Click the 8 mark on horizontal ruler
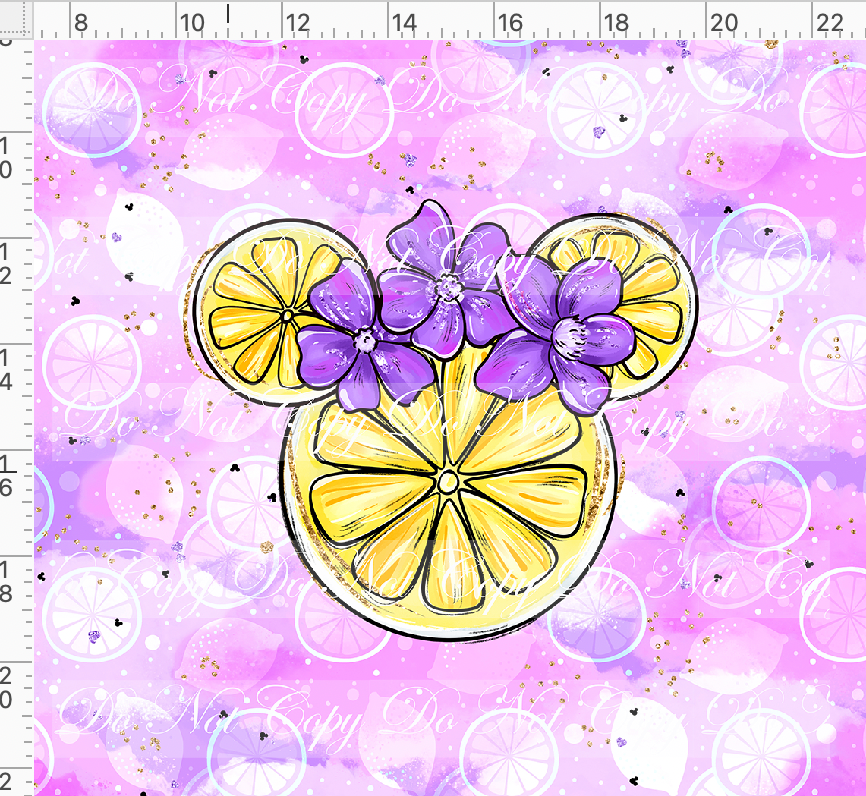This screenshot has width=866, height=796. coord(81,23)
